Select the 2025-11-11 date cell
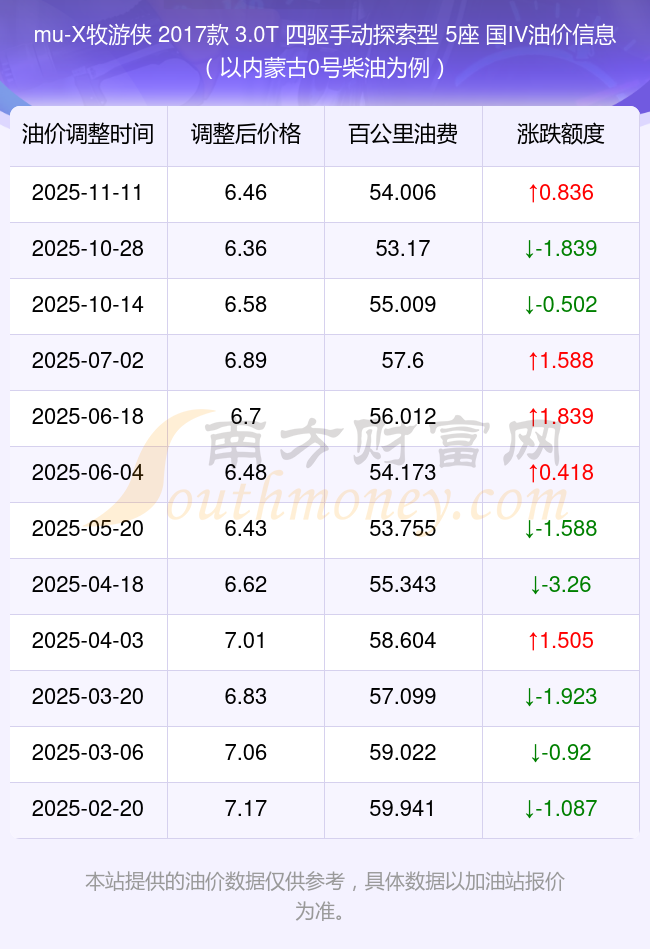This screenshot has height=949, width=650. tap(88, 193)
